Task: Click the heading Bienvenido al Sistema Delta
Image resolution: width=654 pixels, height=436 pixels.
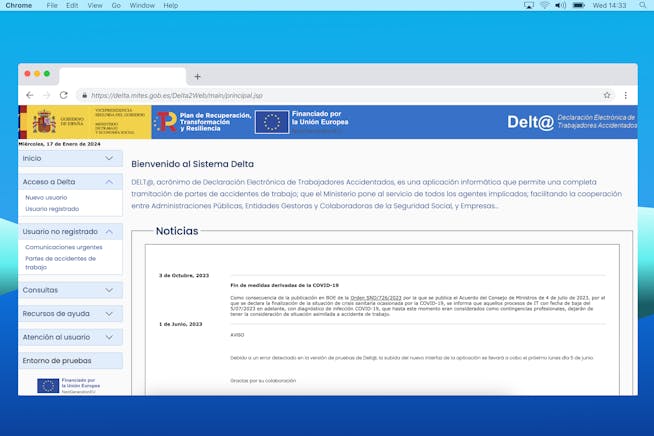Action: [192, 164]
